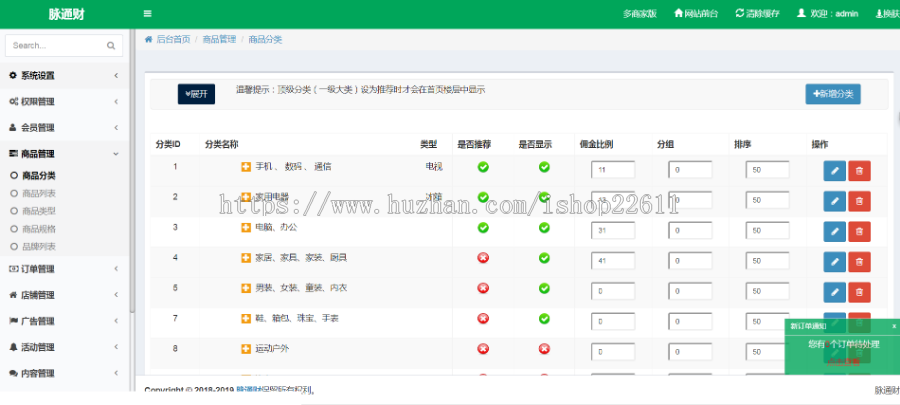Toggle 是否推荐 red cross for 家居、家具、家装、厨具
The width and height of the screenshot is (900, 405).
483,258
